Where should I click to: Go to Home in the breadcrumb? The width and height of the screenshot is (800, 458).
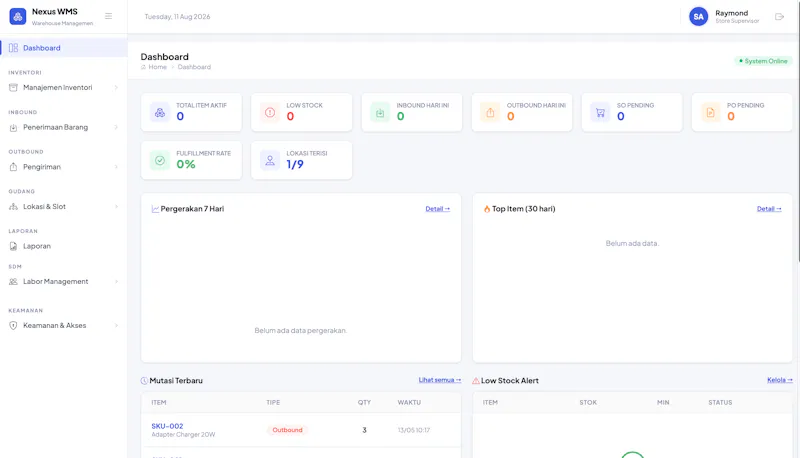[x=157, y=67]
